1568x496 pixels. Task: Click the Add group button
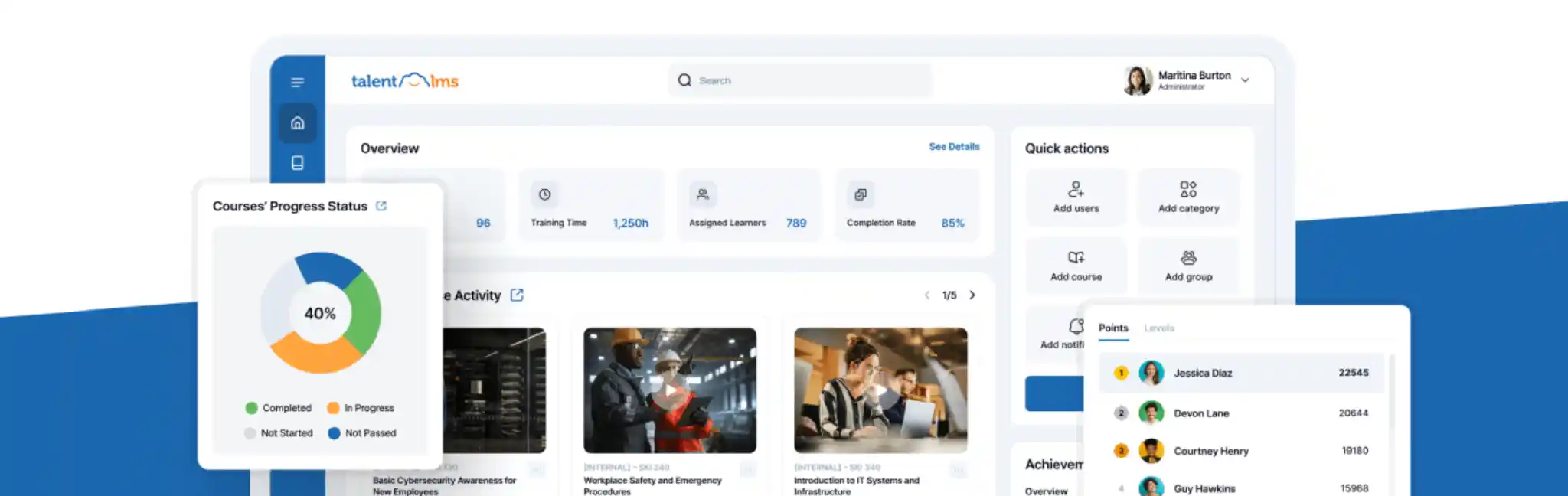click(x=1188, y=266)
